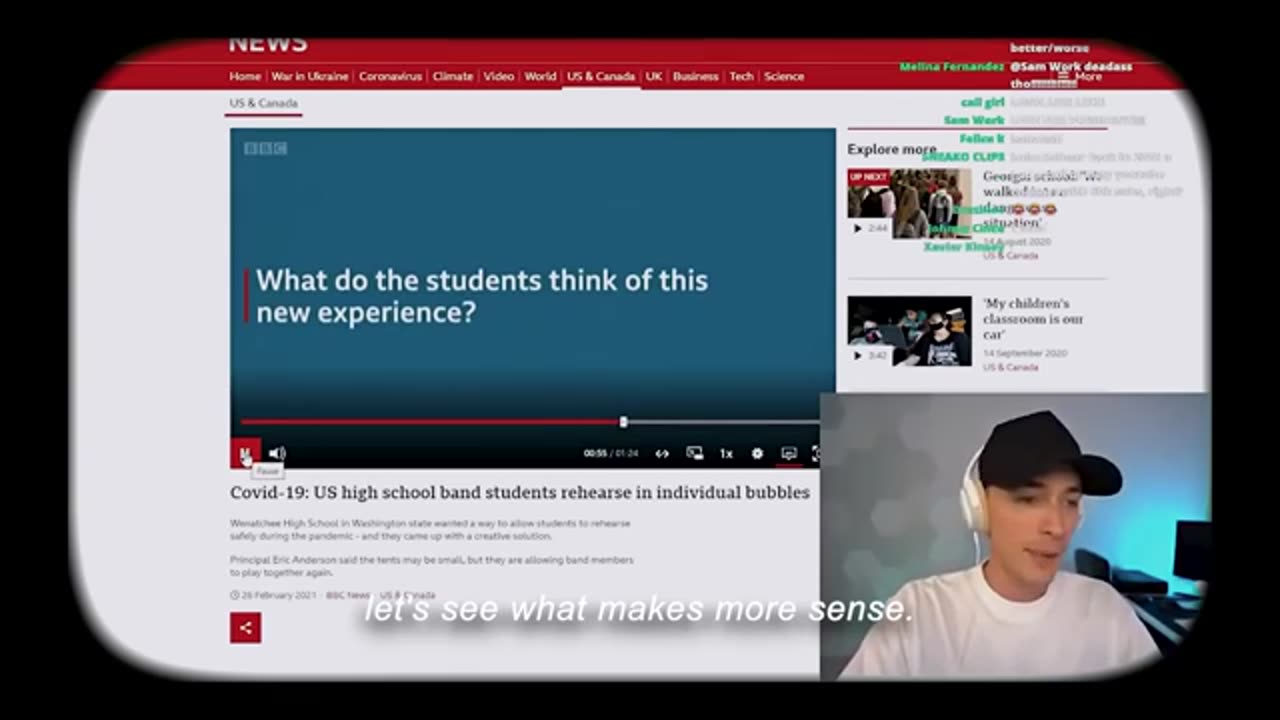Open Climate section
Viewport: 1280px width, 720px height.
[x=453, y=76]
